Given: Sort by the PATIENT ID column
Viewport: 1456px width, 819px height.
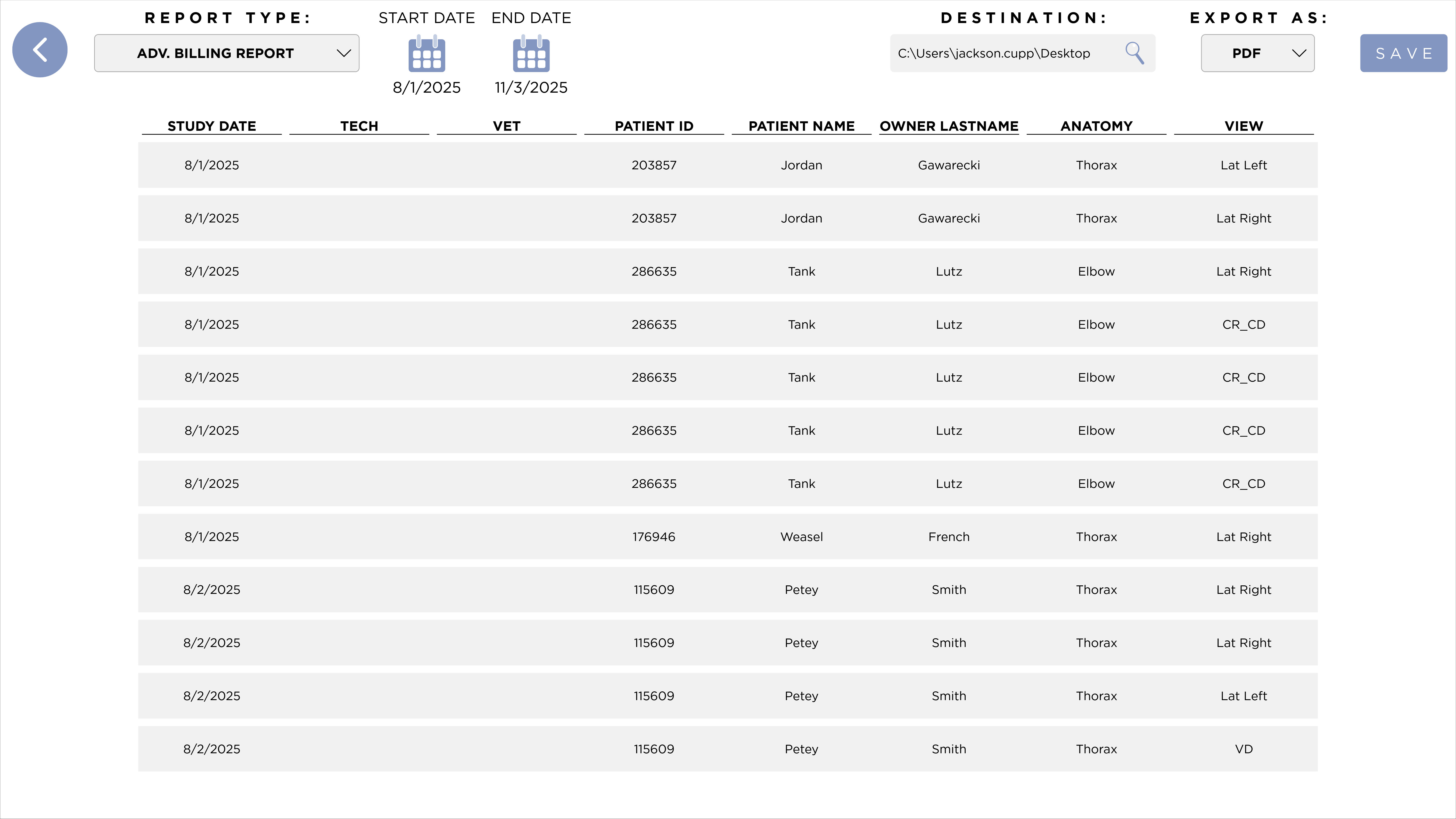Looking at the screenshot, I should pyautogui.click(x=653, y=125).
